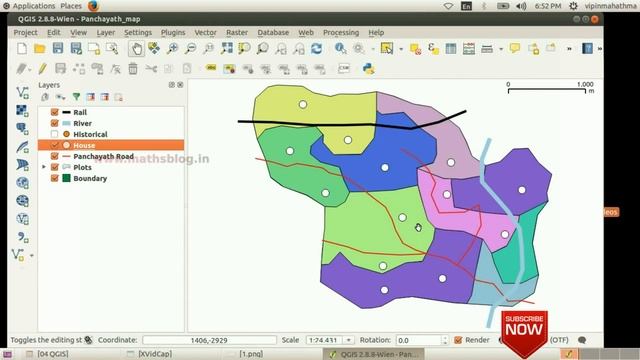Toggle editing with the pencil icon

point(42,69)
